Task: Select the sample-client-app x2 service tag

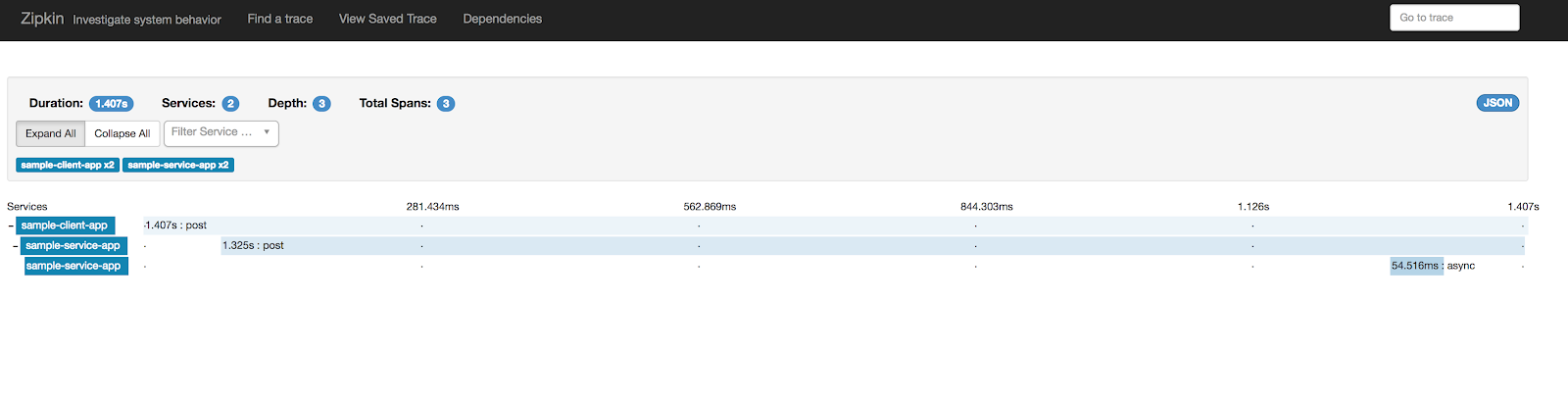Action: coord(68,165)
